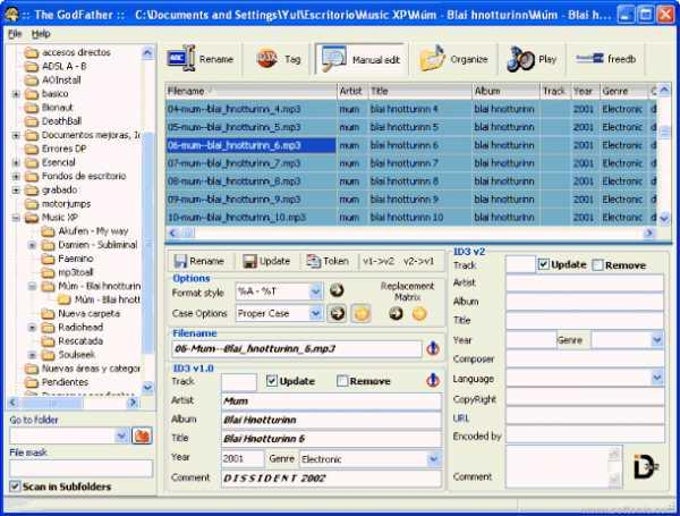Screen dimensions: 680x516
Task: Click the go-to-folder orange icon button
Action: pyautogui.click(x=142, y=435)
